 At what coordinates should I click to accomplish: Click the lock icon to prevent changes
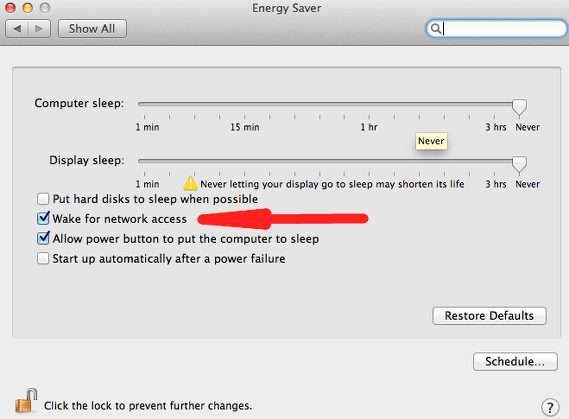pos(26,400)
